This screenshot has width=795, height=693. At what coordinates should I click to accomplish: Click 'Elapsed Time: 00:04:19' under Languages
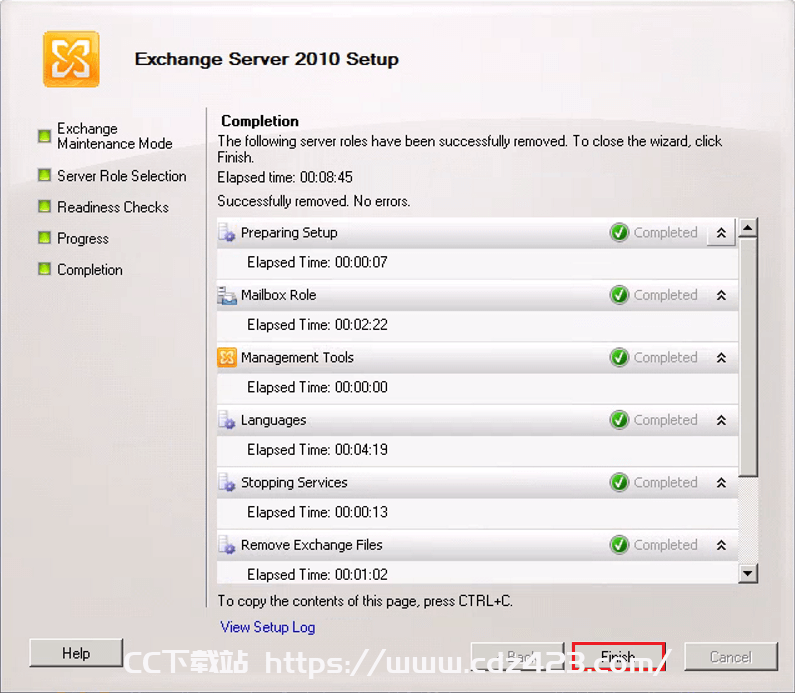(x=317, y=450)
